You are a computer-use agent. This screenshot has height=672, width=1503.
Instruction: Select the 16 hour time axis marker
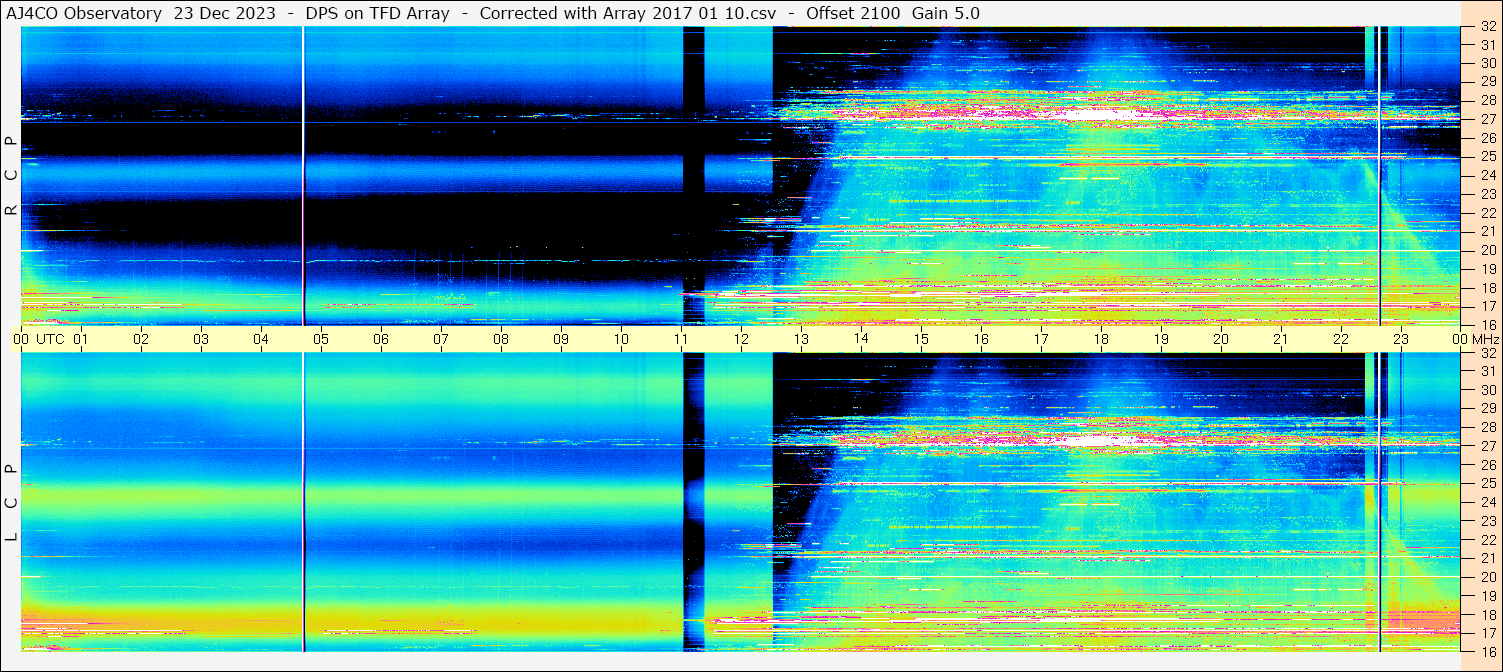[981, 339]
